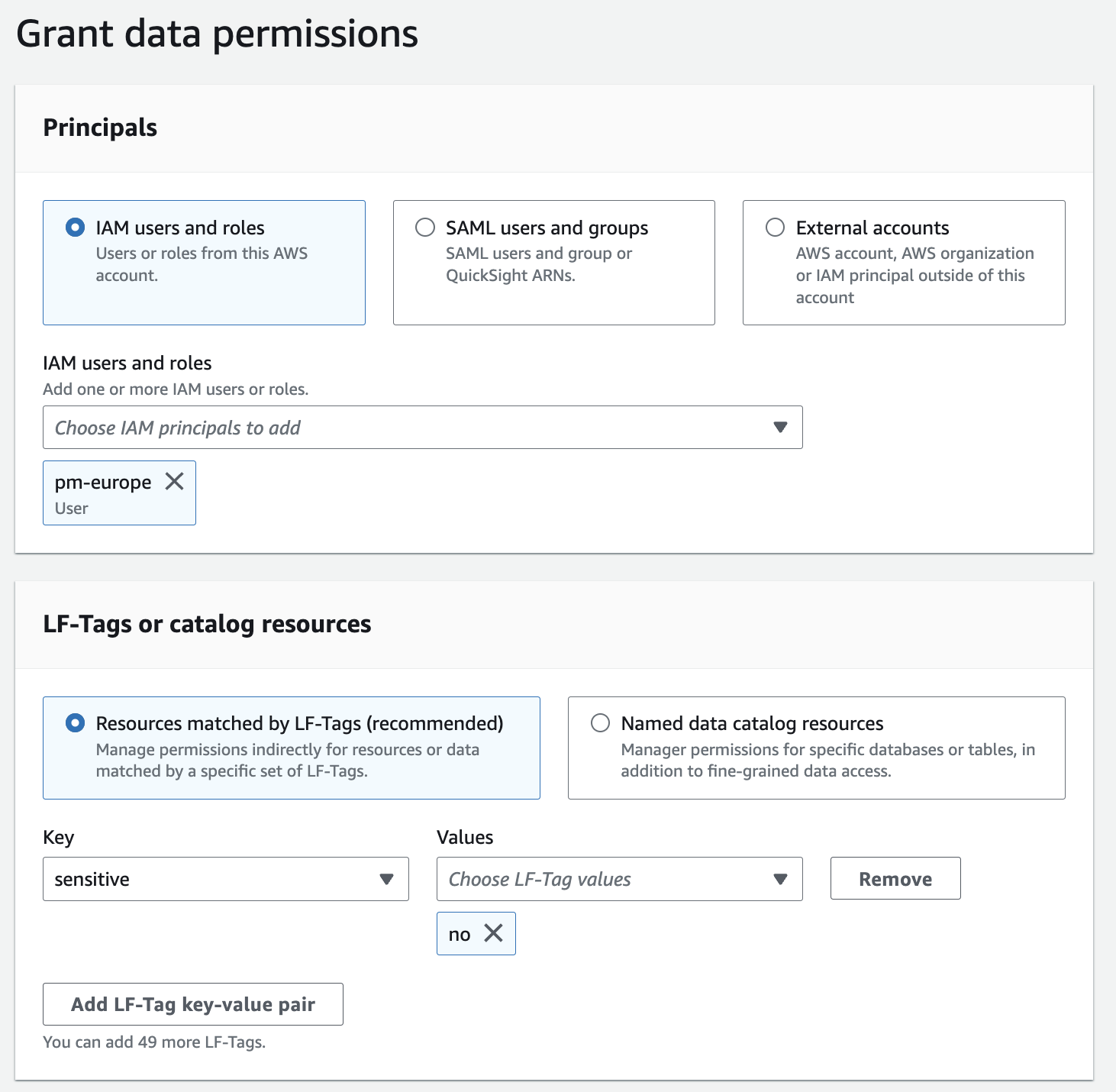The height and width of the screenshot is (1092, 1116).
Task: Choose External accounts principal type
Action: pos(776,228)
